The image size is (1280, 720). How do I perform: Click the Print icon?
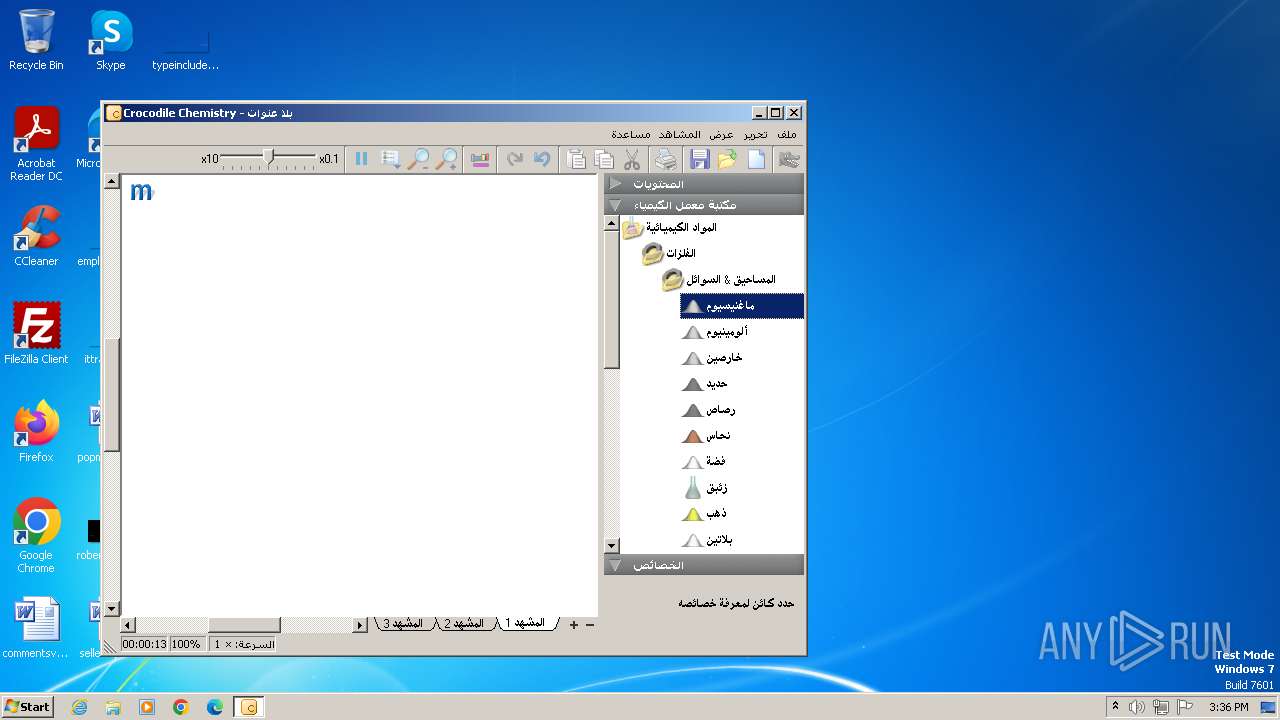(x=665, y=159)
